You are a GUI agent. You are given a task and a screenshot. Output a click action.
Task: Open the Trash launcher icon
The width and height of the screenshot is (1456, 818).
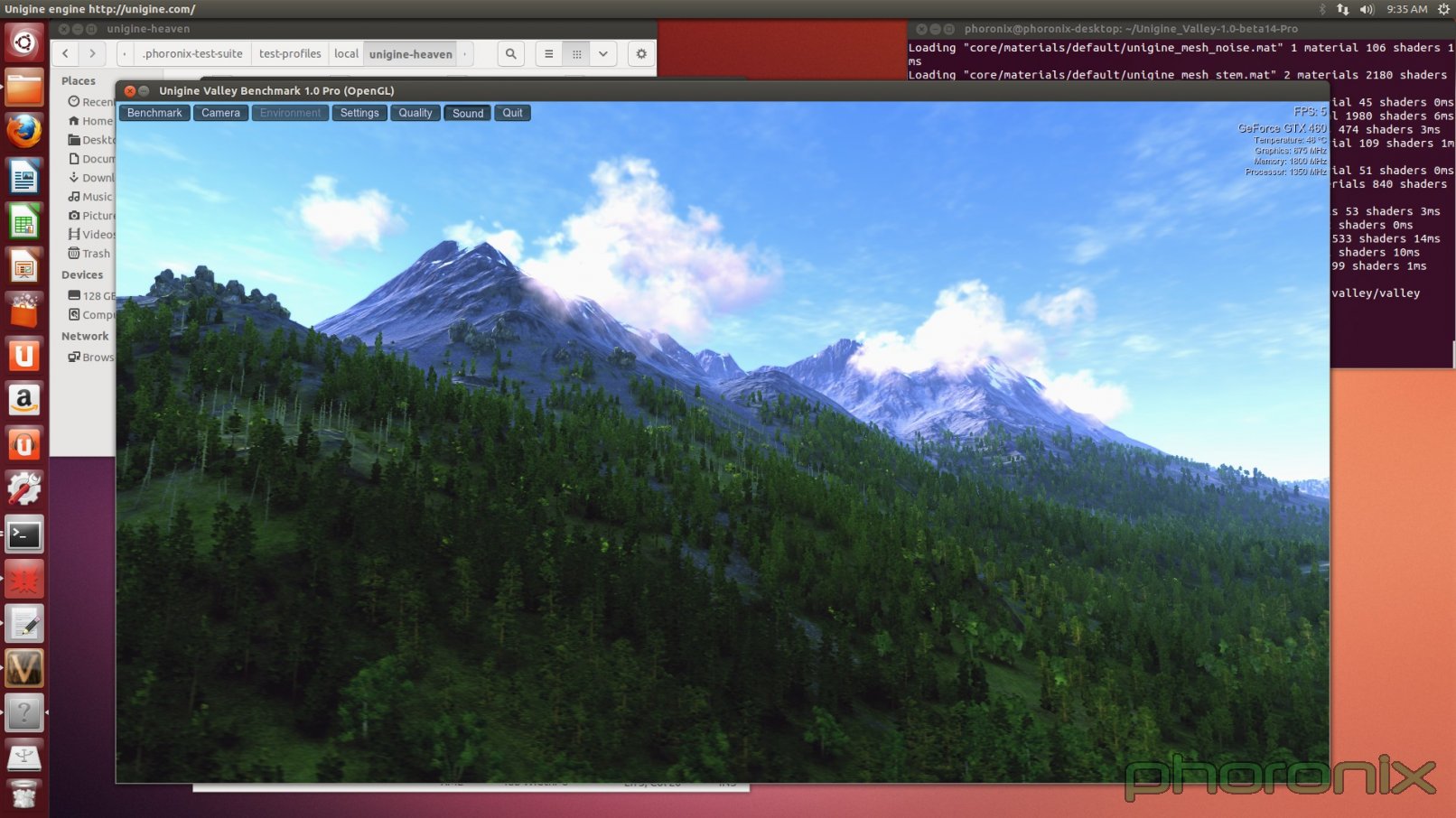(24, 795)
